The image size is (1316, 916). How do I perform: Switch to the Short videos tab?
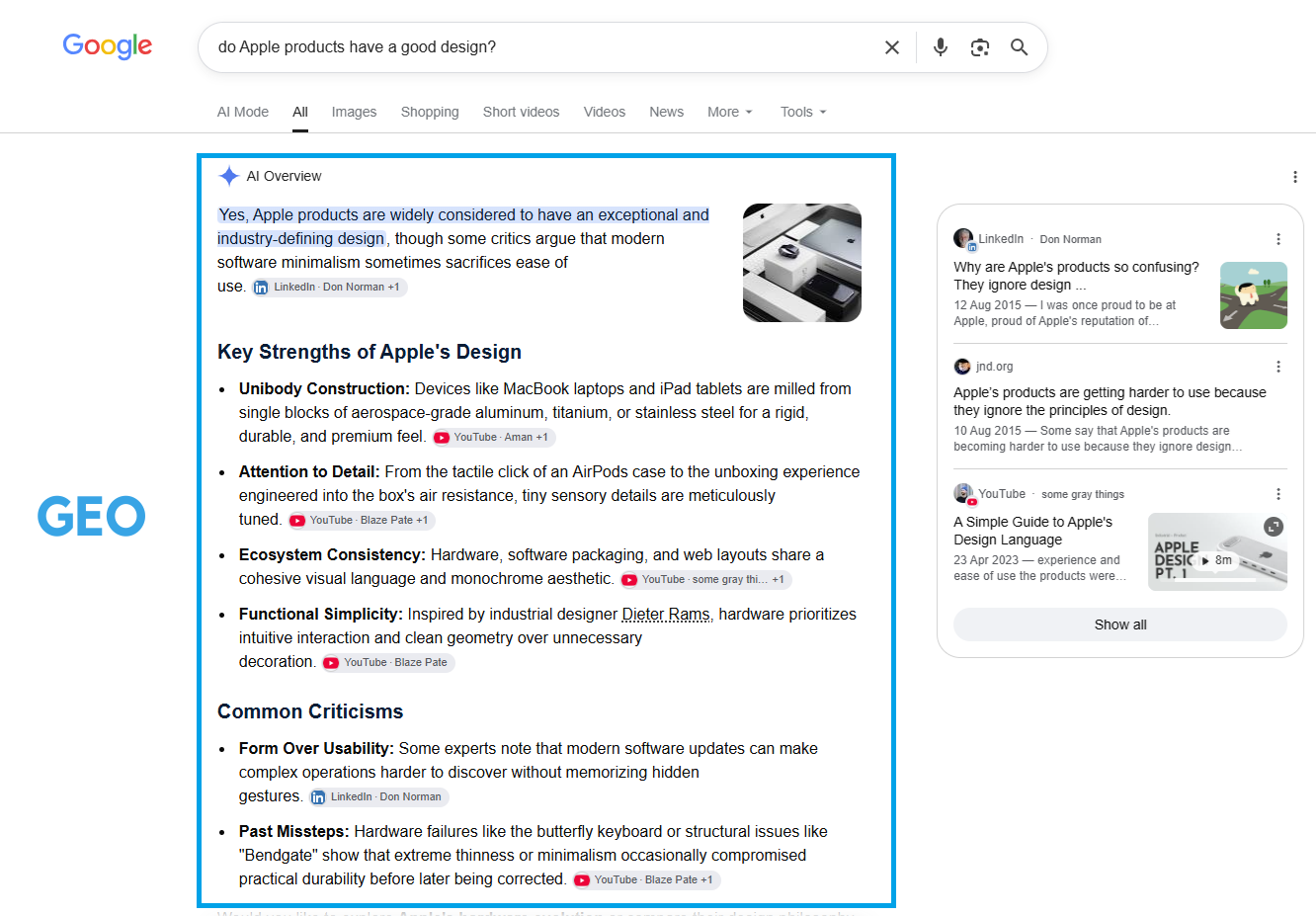522,112
